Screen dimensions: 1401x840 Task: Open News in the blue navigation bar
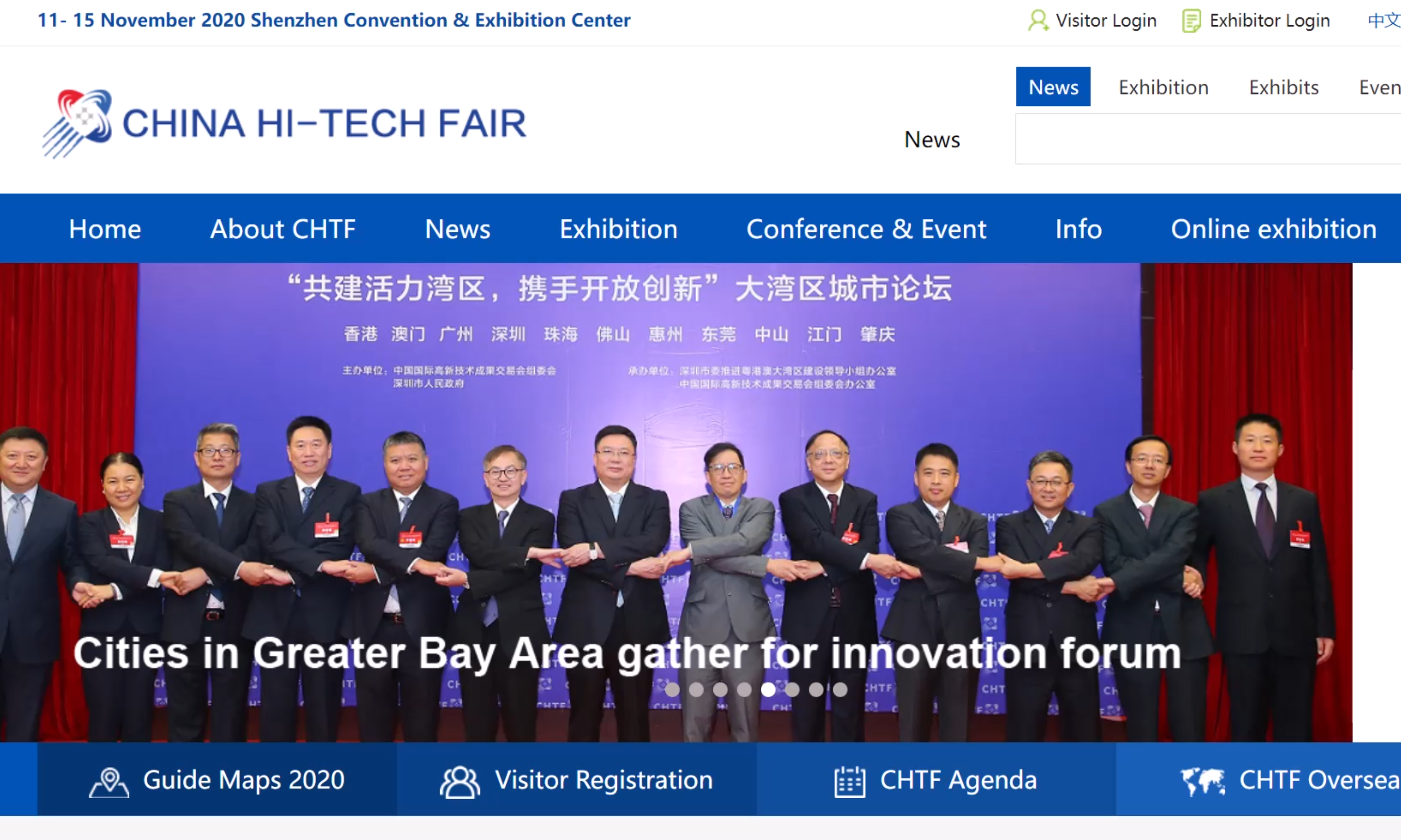point(457,229)
